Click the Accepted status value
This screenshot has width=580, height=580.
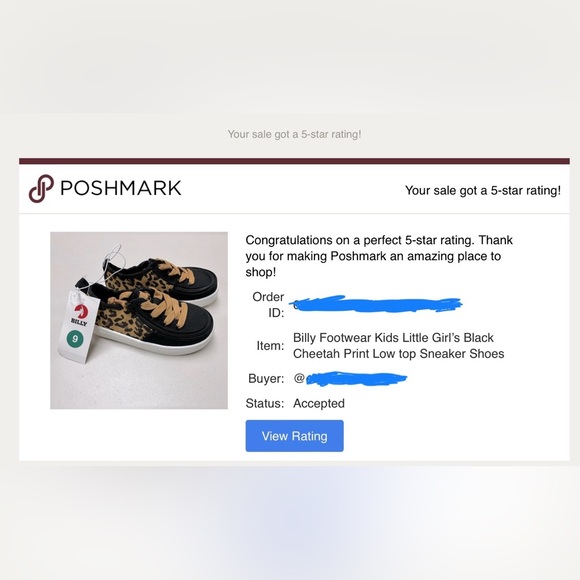pos(319,403)
